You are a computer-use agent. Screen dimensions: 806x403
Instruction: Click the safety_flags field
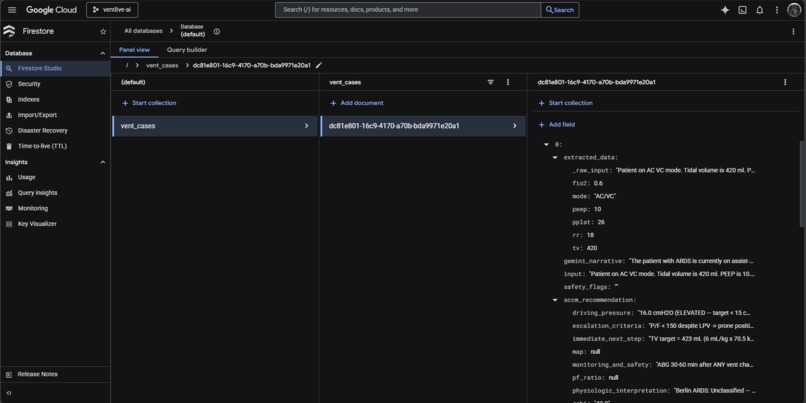591,287
